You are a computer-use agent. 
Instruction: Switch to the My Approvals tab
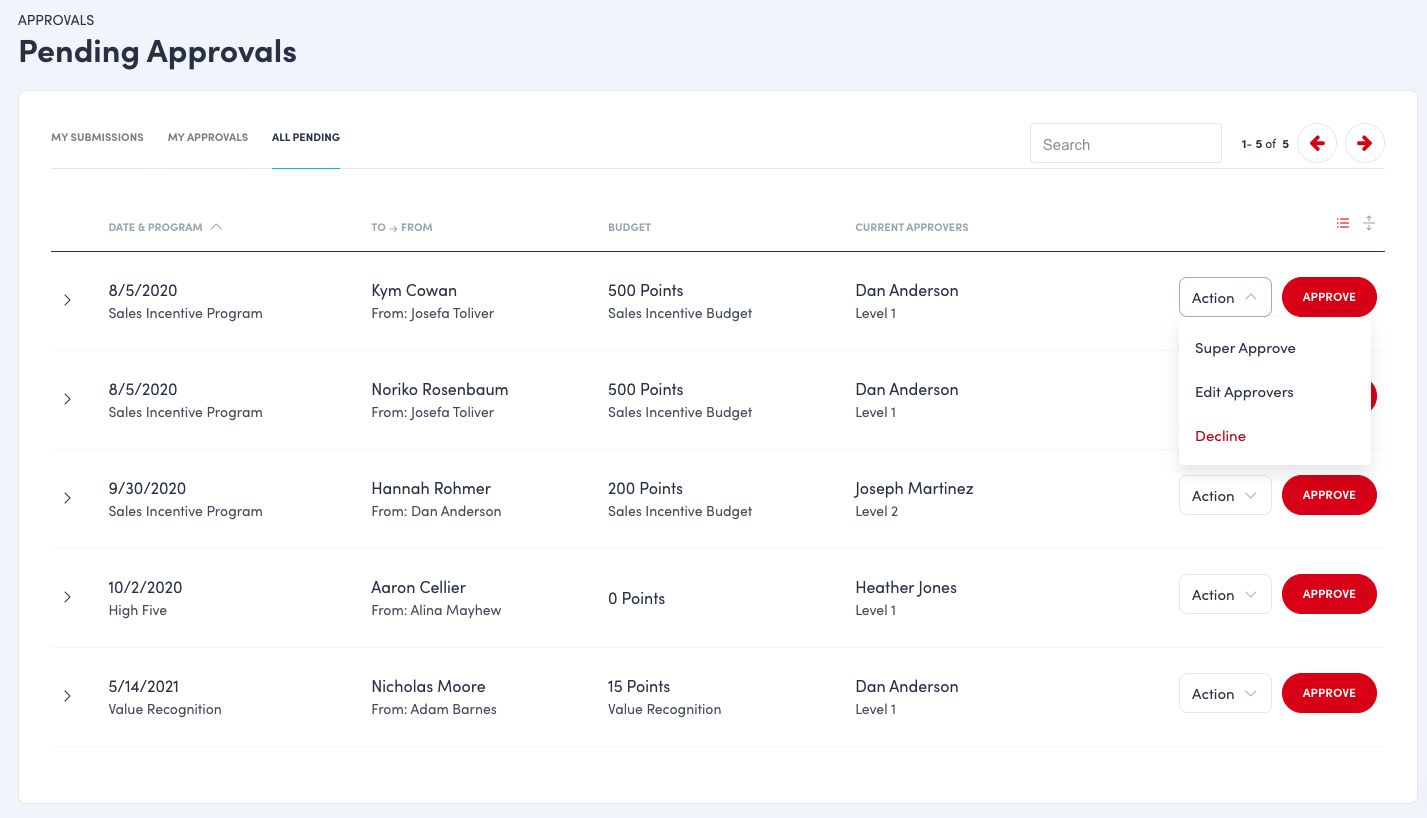click(207, 137)
